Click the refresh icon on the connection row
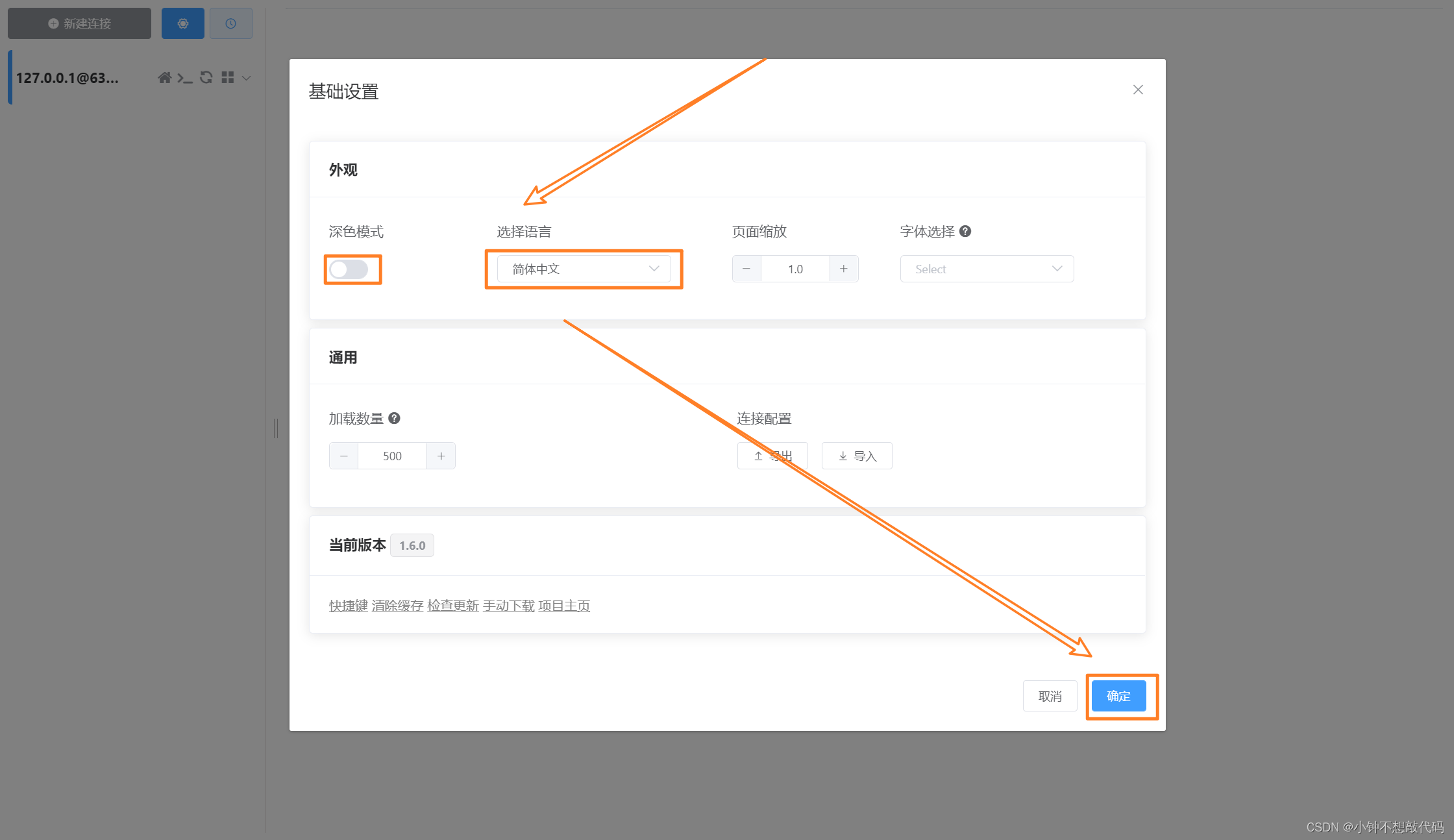This screenshot has height=840, width=1454. click(206, 78)
